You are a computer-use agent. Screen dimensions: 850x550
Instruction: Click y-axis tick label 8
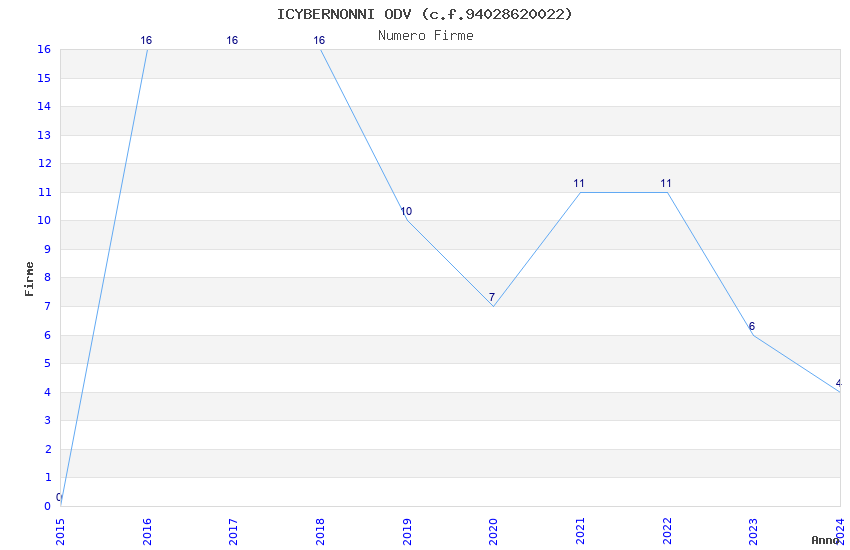(x=48, y=277)
